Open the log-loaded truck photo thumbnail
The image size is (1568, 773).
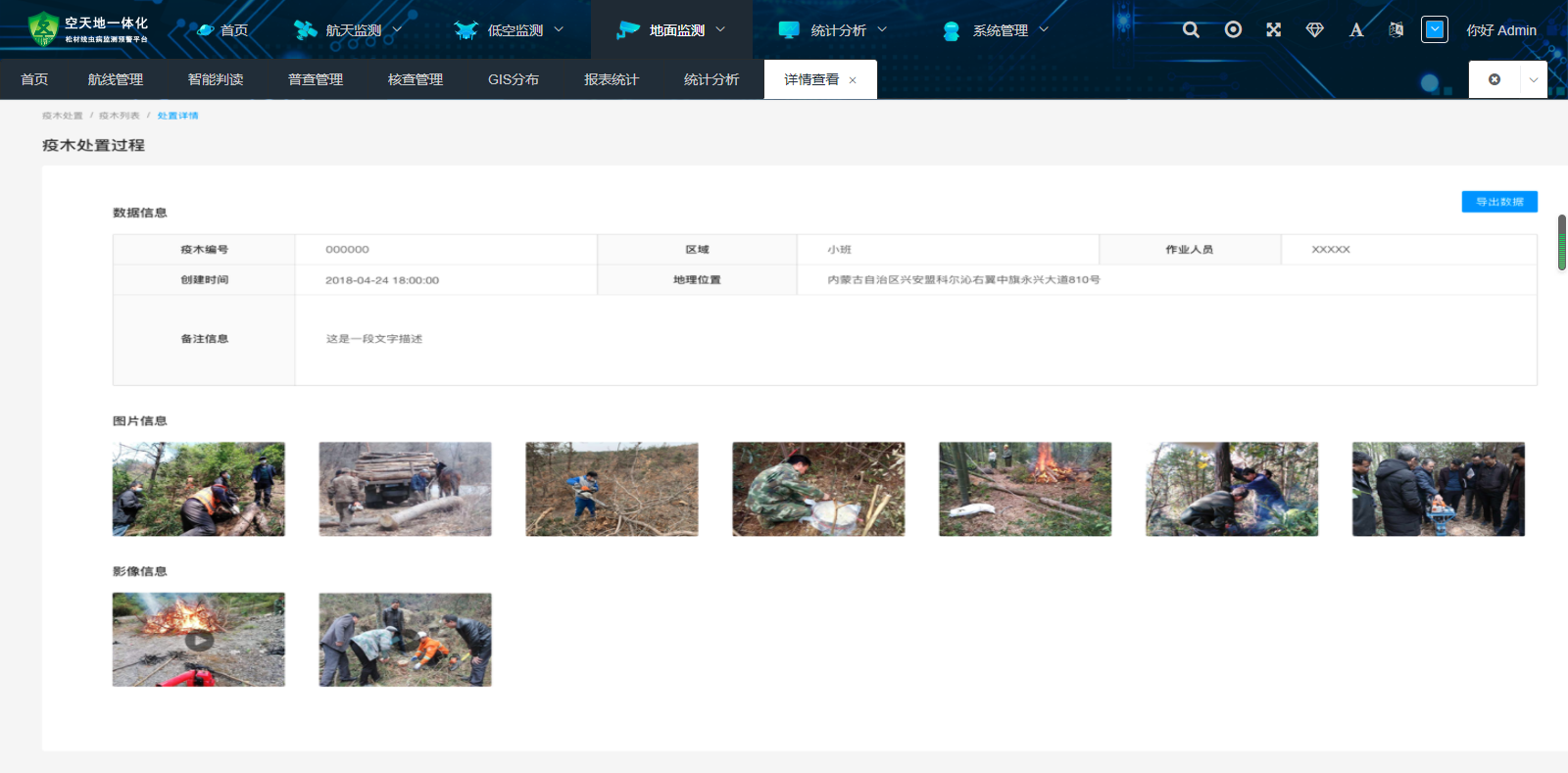point(405,489)
